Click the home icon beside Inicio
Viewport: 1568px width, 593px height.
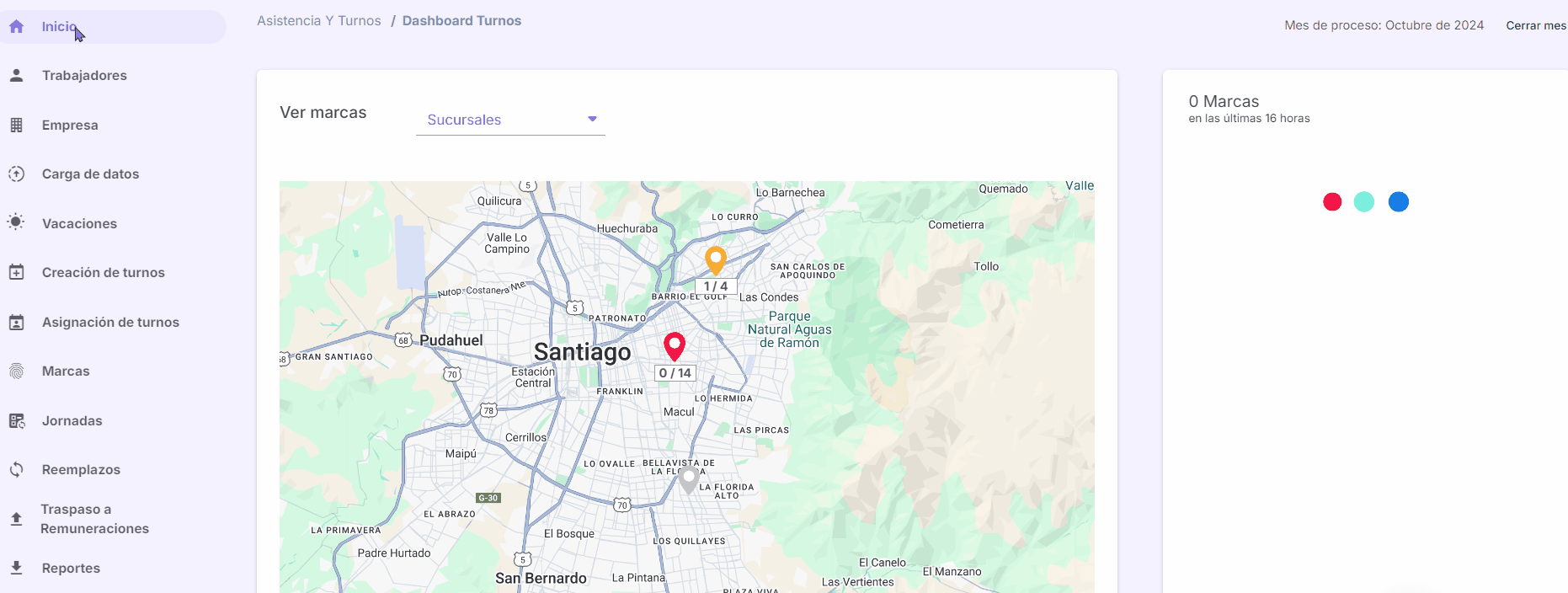(16, 26)
